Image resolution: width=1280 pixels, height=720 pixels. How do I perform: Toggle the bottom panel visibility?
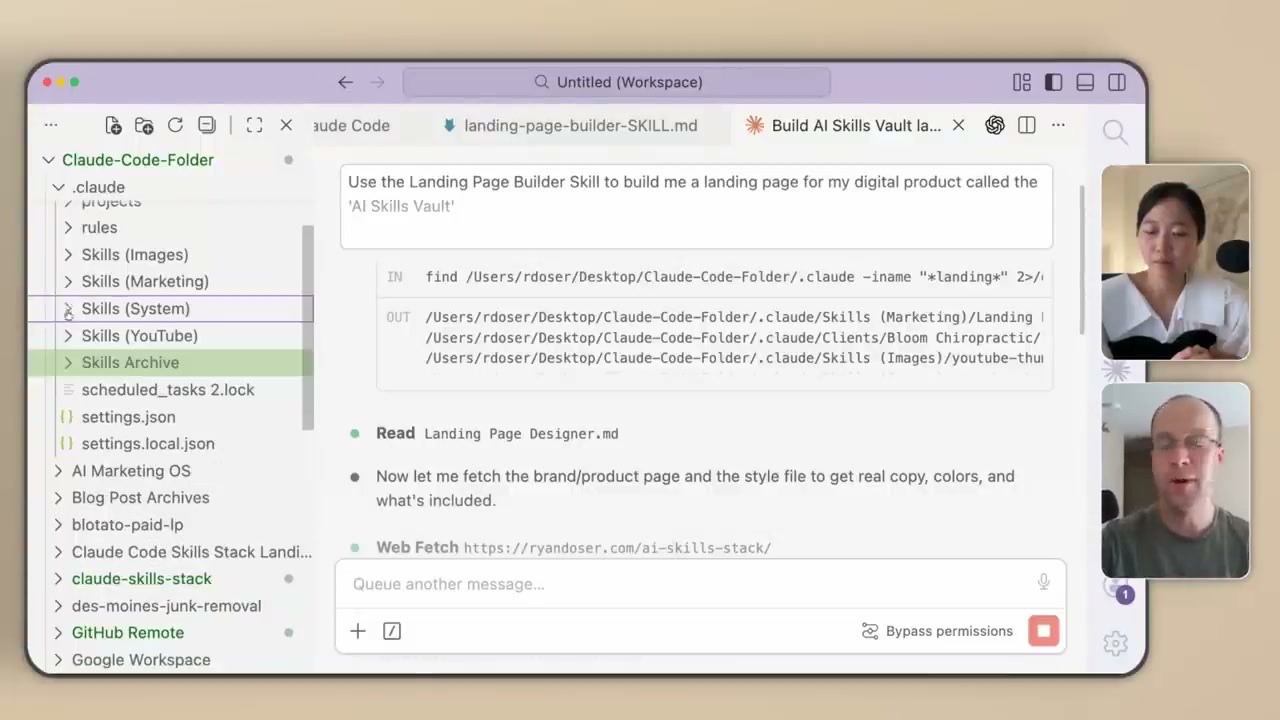(x=1085, y=83)
